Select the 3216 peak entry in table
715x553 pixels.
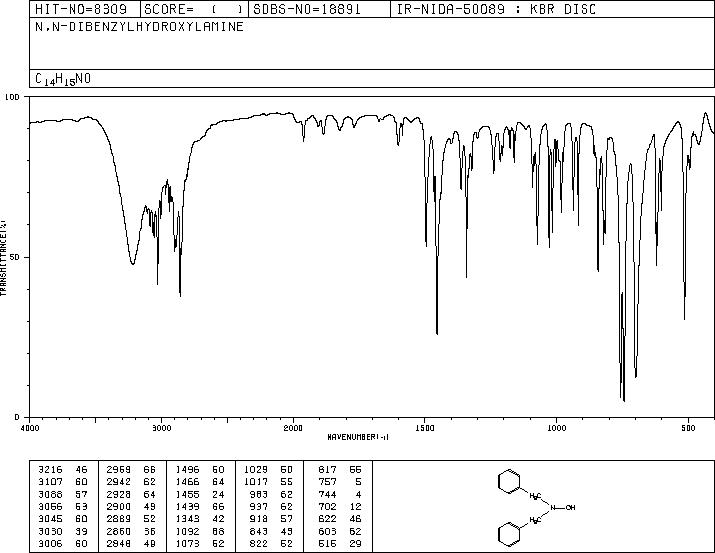click(63, 469)
